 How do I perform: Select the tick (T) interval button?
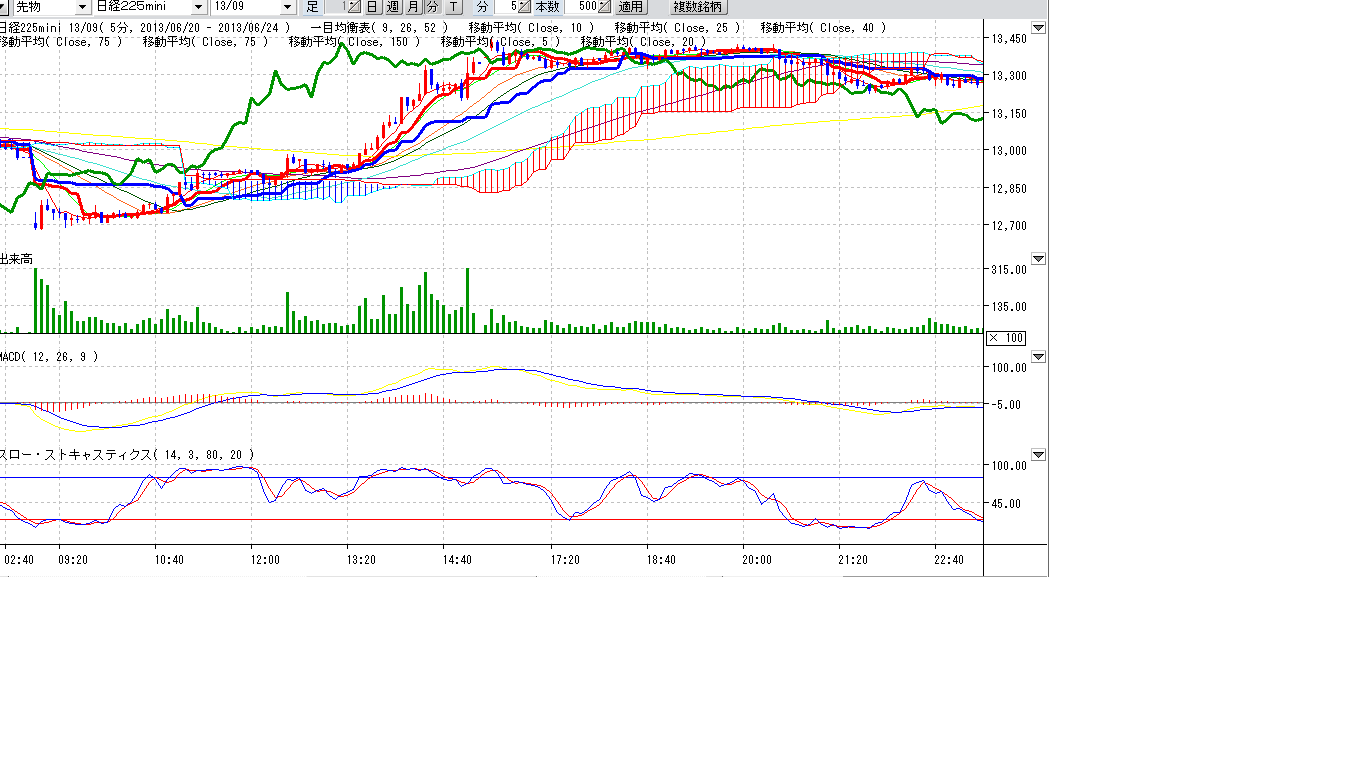[x=453, y=7]
